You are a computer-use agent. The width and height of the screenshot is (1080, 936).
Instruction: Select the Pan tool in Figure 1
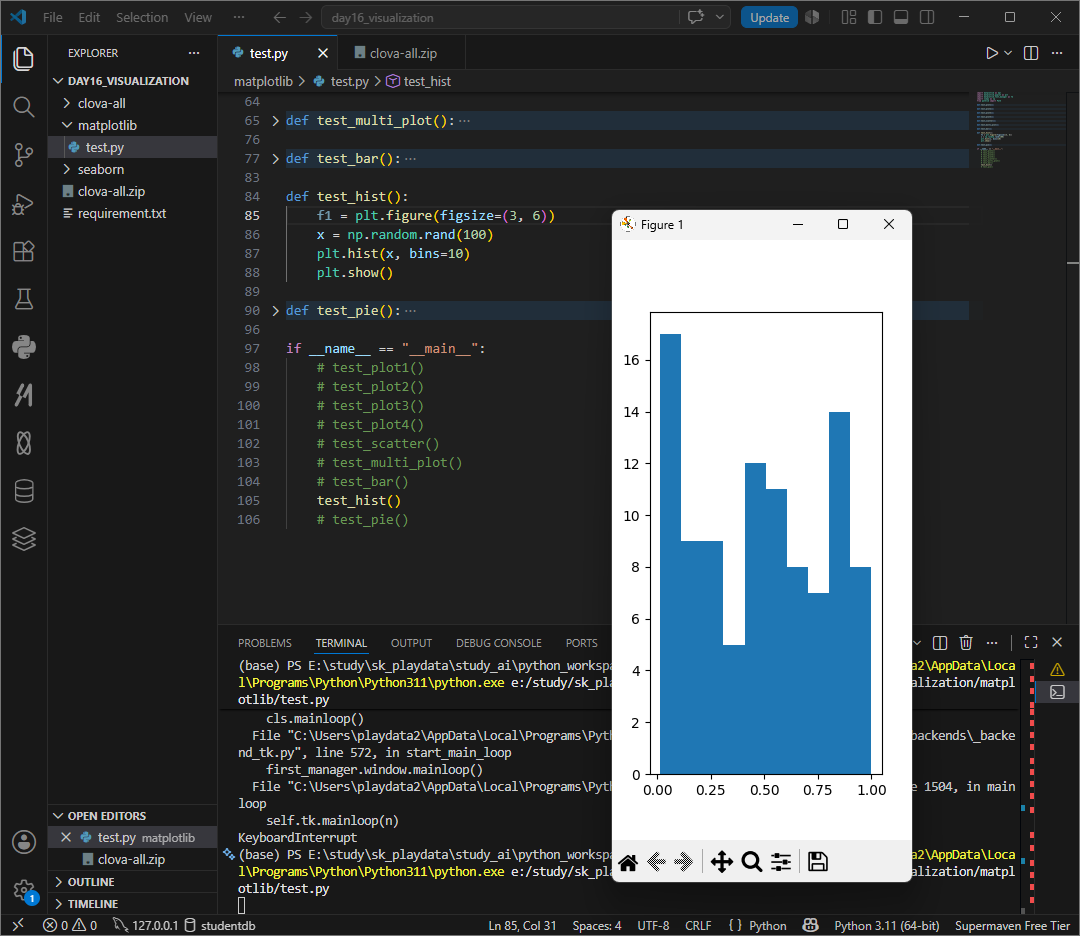pyautogui.click(x=721, y=862)
